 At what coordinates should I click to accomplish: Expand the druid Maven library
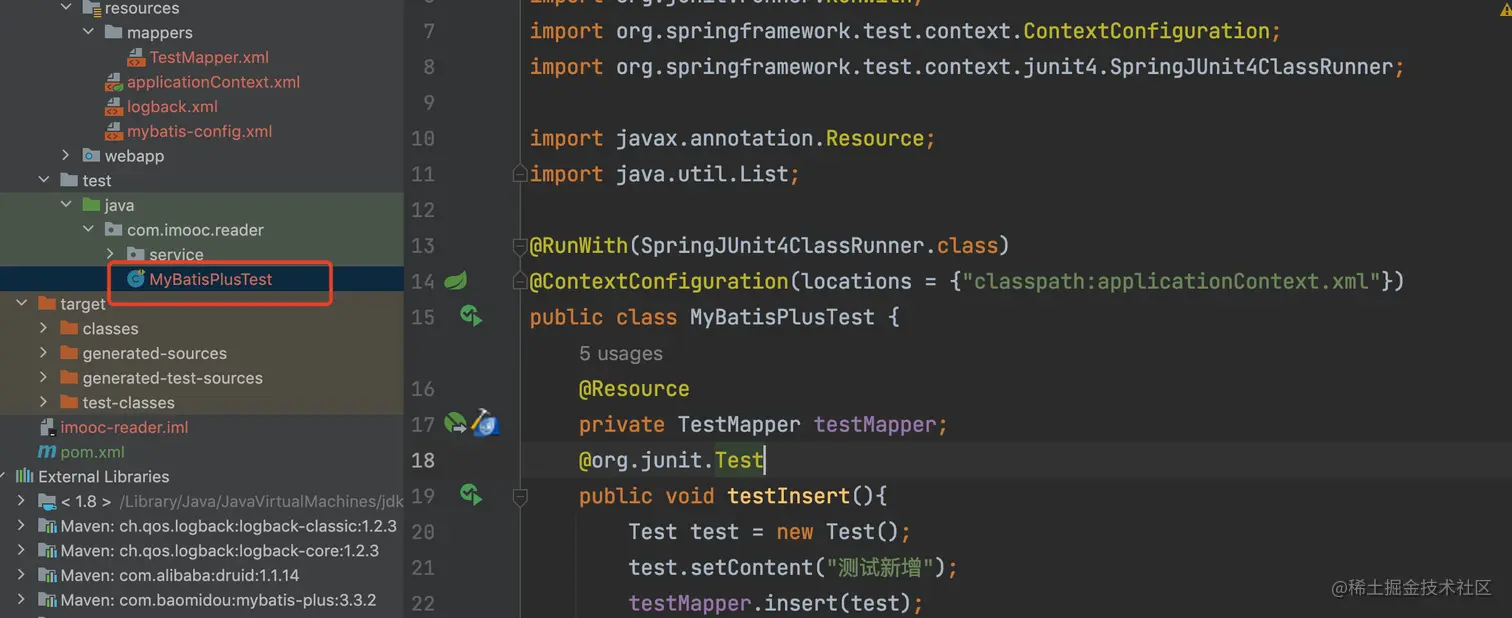click(22, 575)
